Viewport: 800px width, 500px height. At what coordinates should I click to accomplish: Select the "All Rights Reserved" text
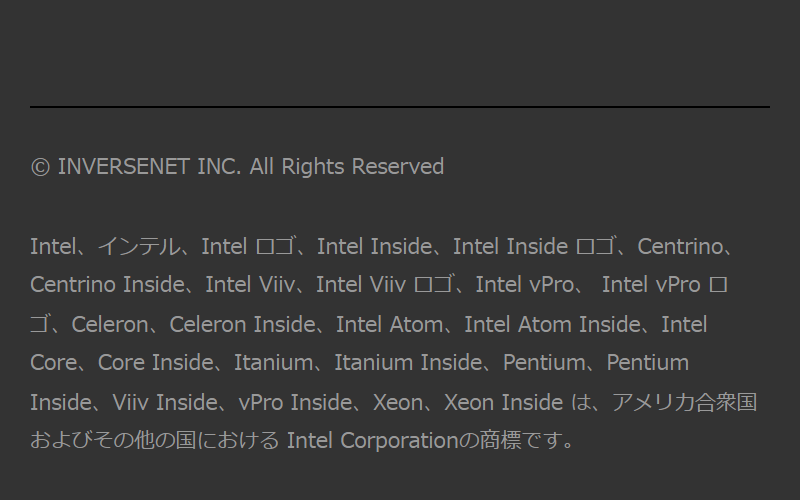(x=346, y=167)
